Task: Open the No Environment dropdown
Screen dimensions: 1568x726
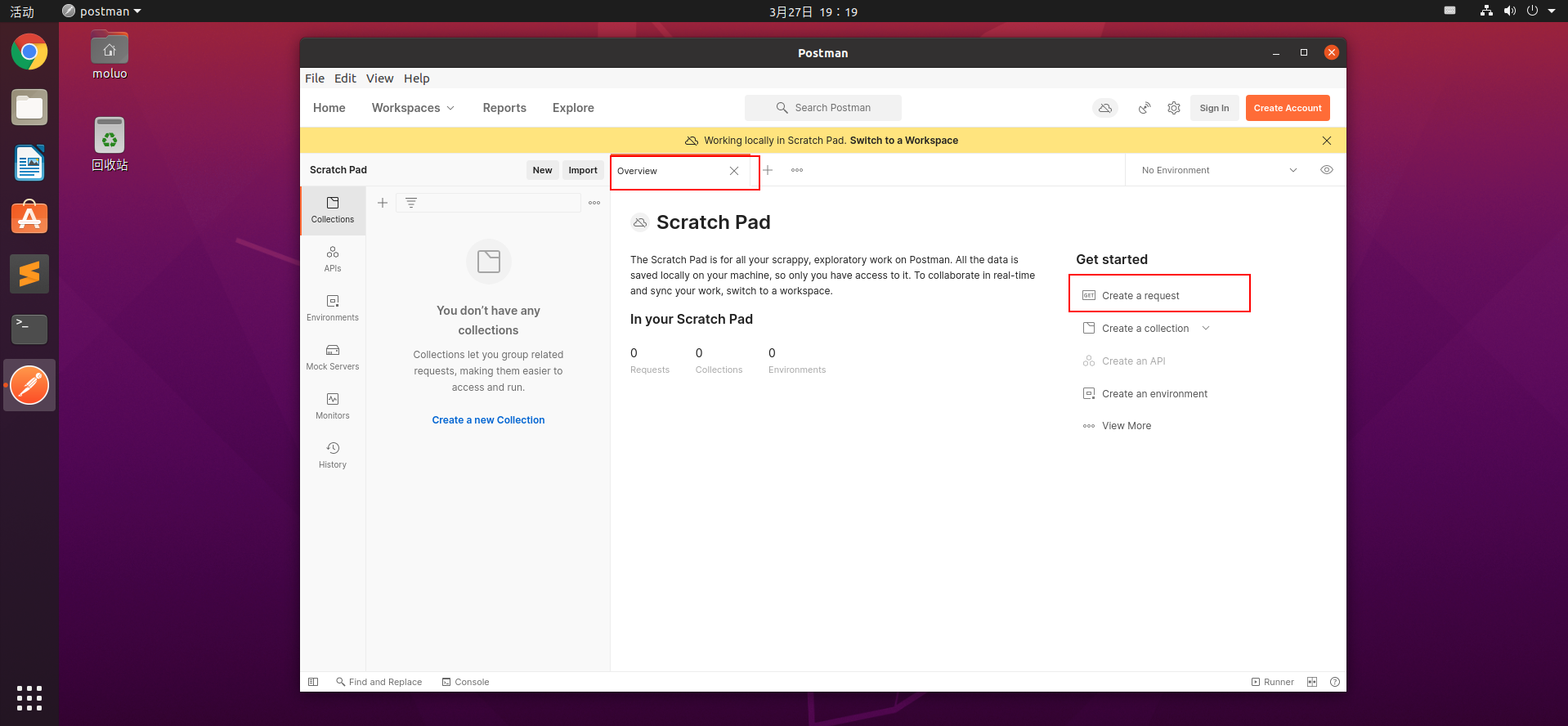Action: click(x=1219, y=170)
